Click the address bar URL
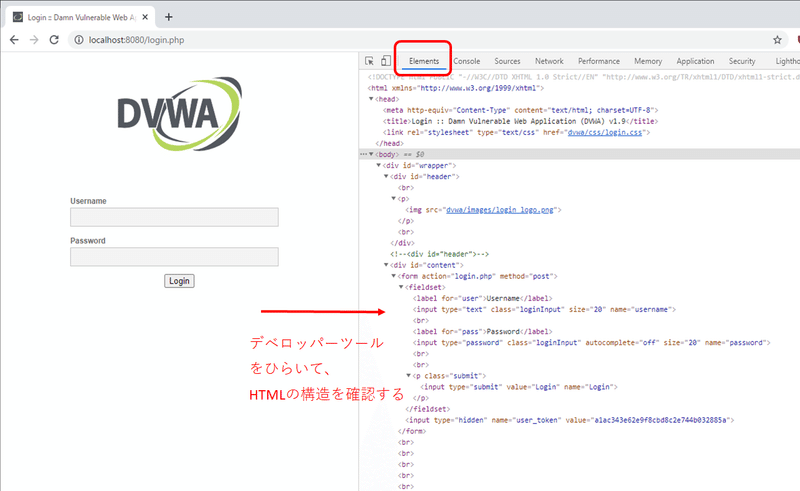 (x=136, y=40)
